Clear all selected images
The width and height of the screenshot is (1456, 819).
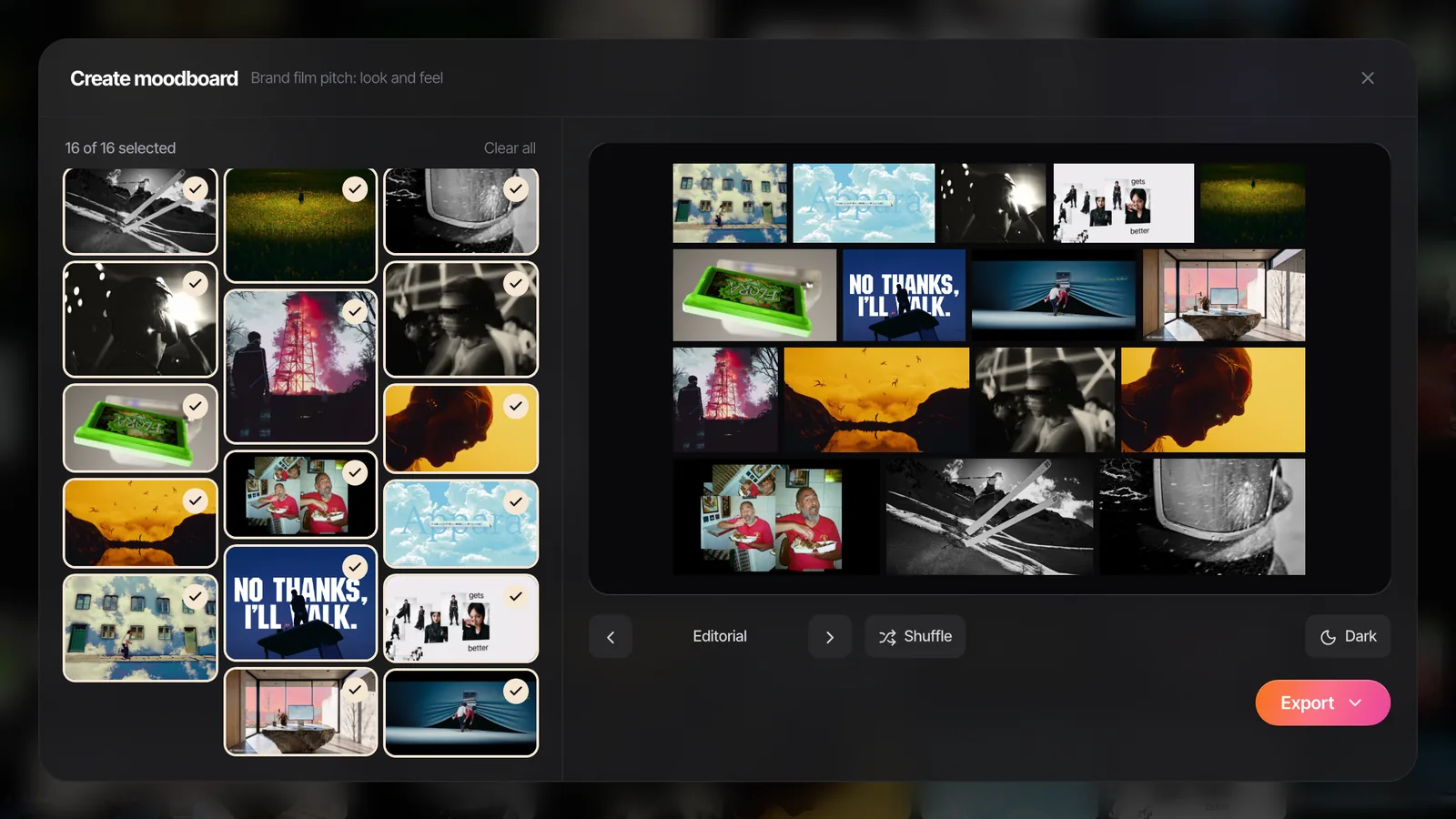point(510,147)
